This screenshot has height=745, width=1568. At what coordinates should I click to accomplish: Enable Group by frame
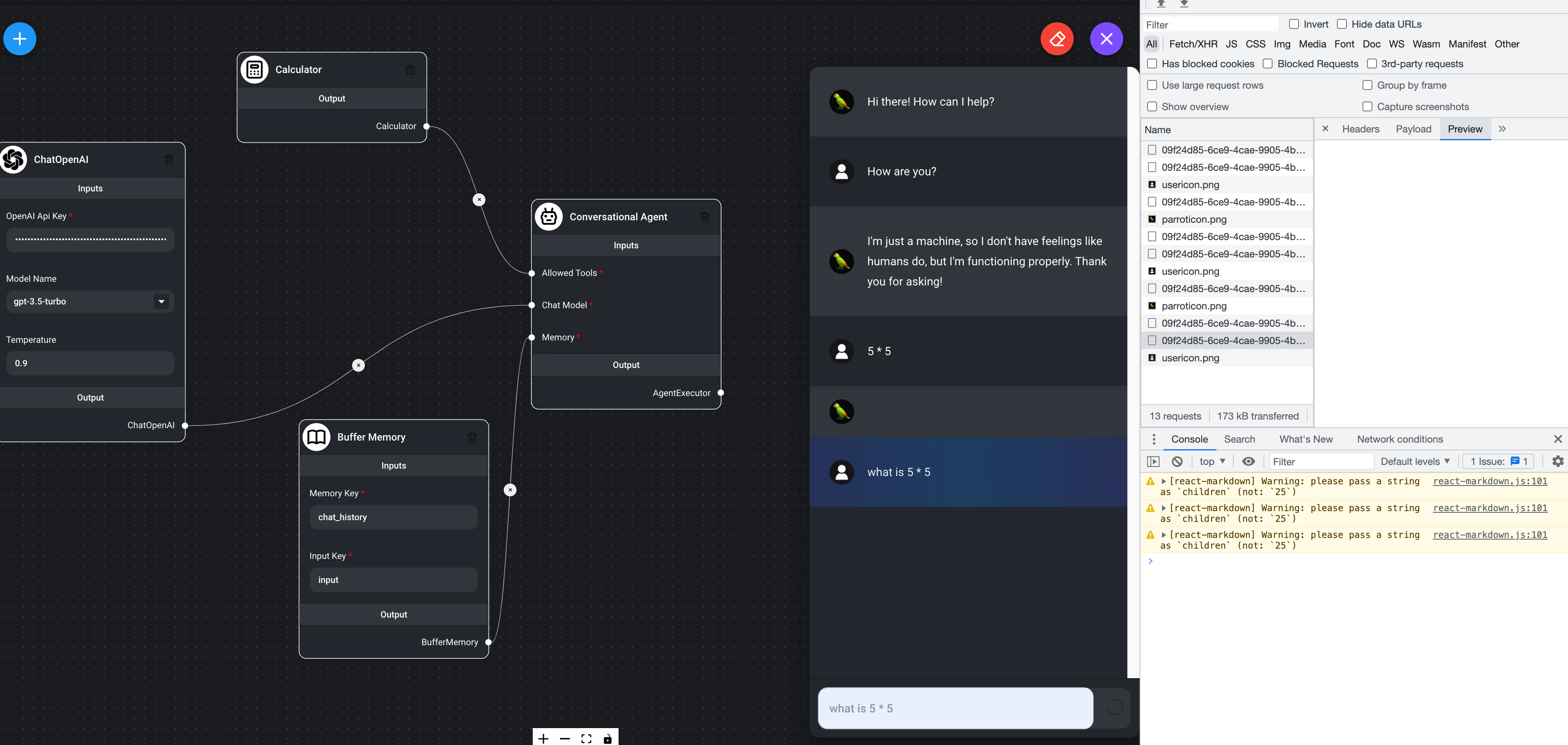coord(1367,85)
